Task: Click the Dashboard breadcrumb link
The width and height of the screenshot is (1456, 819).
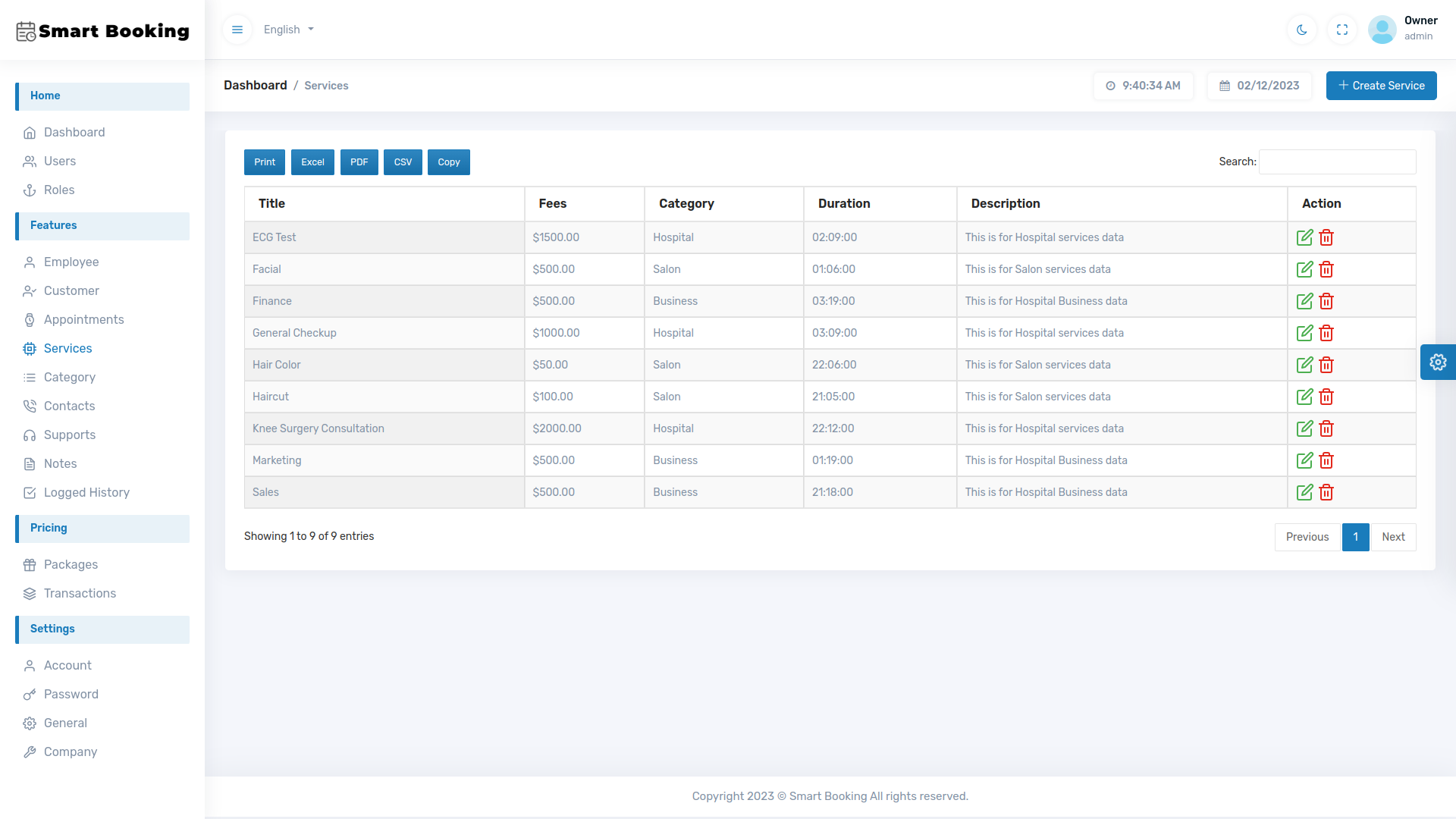Action: point(255,86)
